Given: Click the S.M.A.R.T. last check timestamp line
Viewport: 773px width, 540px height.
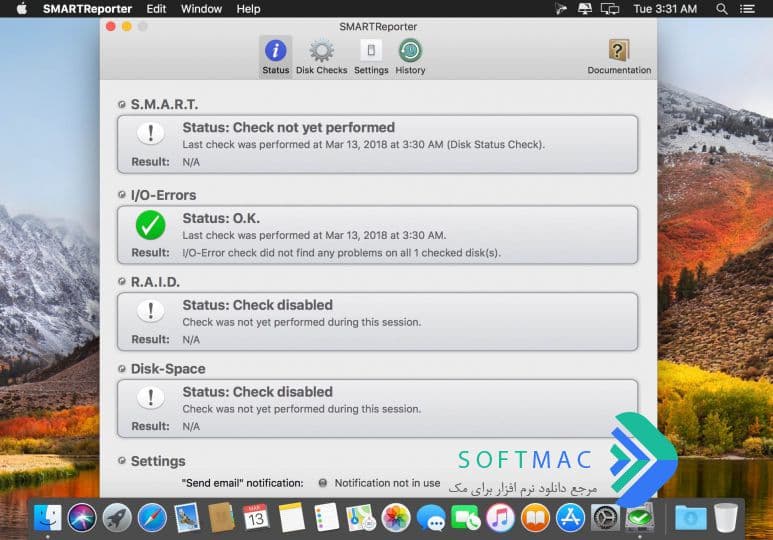Looking at the screenshot, I should (x=363, y=144).
